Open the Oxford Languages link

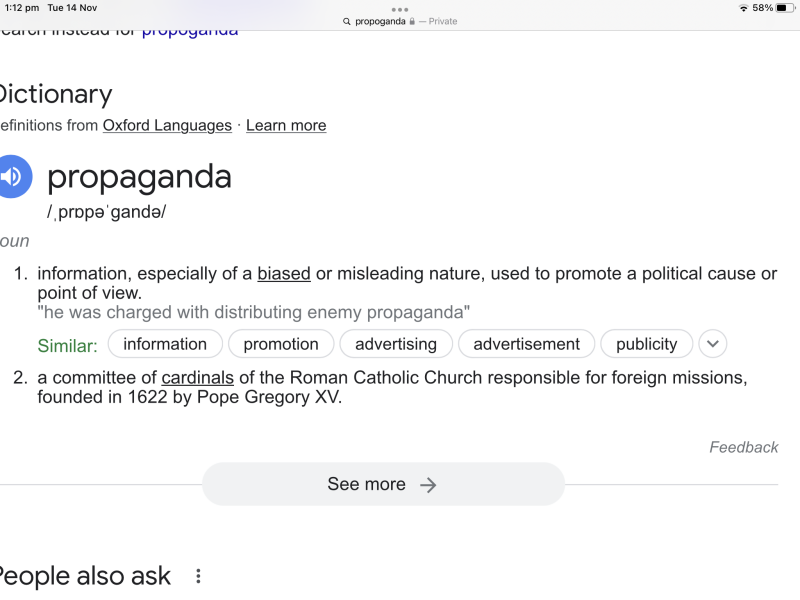167,125
